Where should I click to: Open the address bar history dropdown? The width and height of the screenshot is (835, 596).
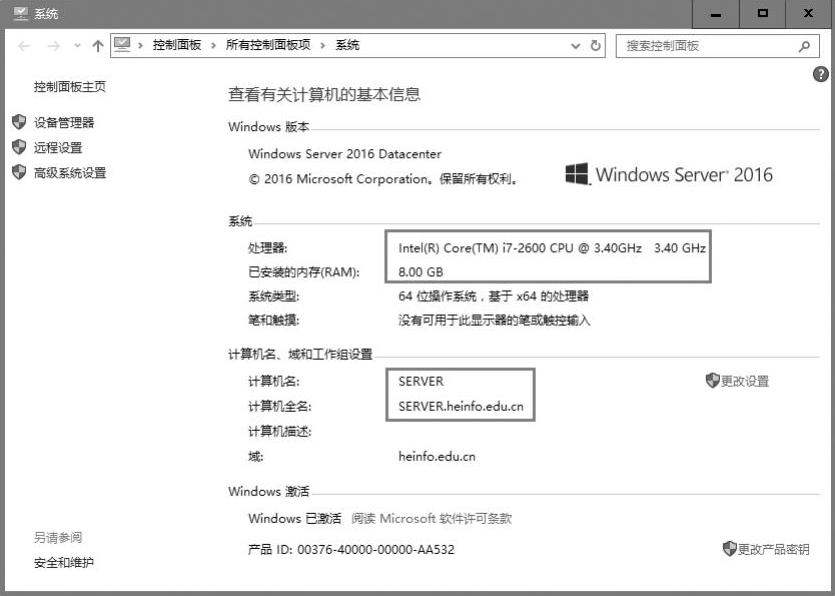[575, 46]
